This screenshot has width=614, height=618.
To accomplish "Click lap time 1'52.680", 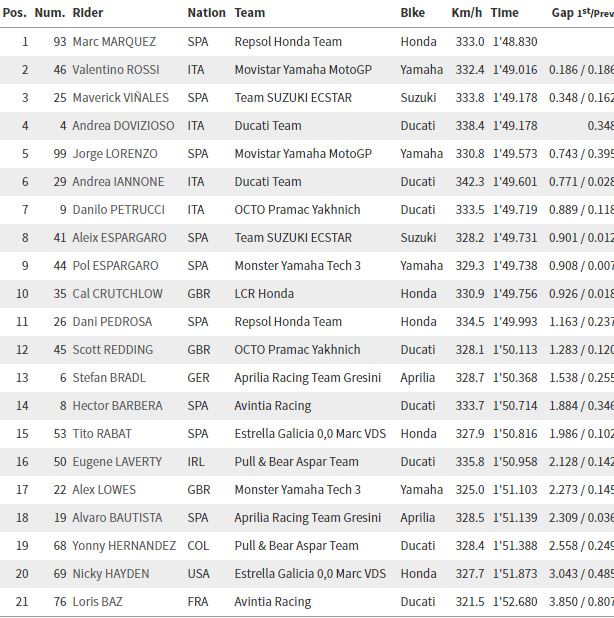I will click(x=515, y=601).
